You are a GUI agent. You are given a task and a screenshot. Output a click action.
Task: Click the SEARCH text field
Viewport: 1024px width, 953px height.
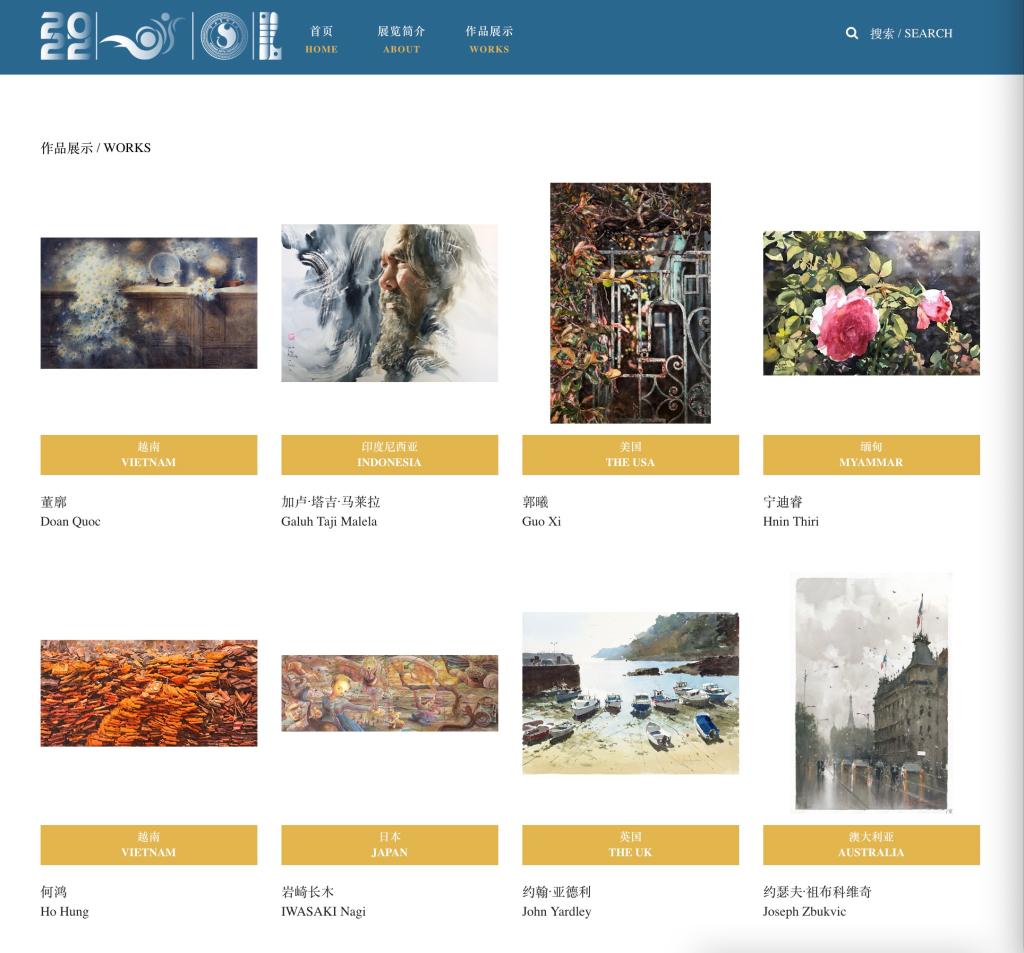pyautogui.click(x=911, y=33)
